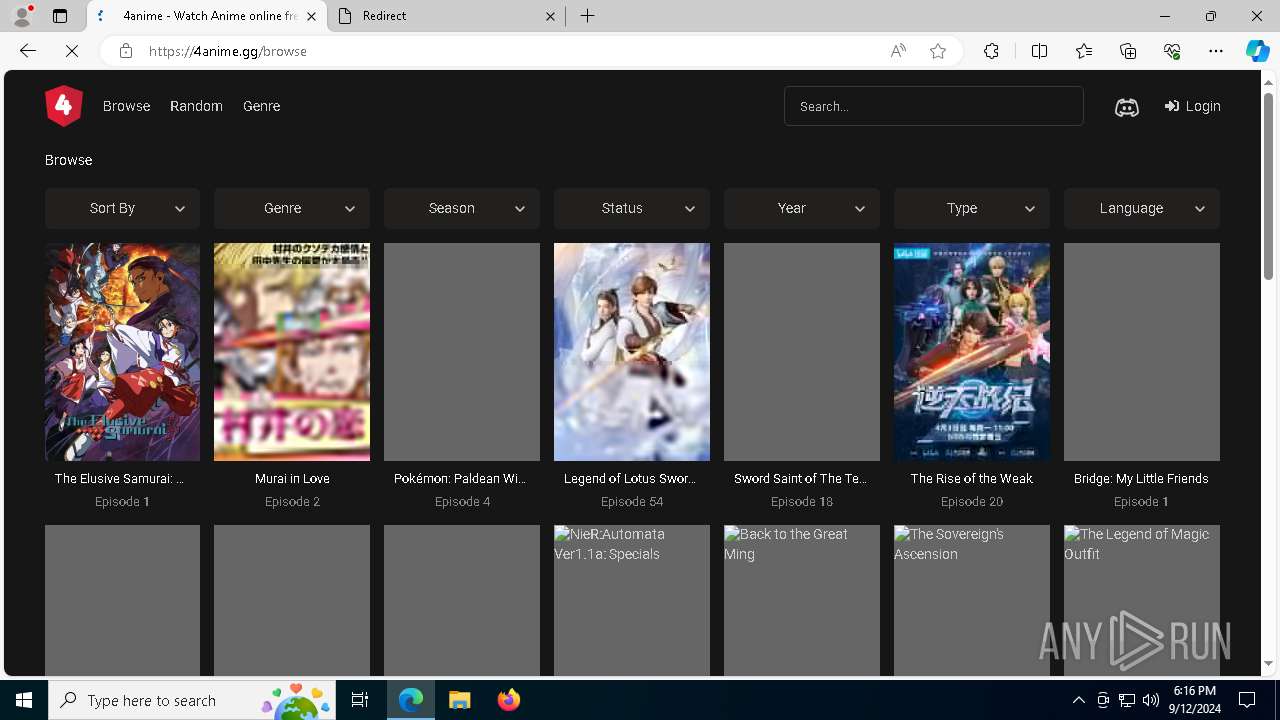Open the Discord link icon
This screenshot has height=720, width=1280.
coord(1126,107)
